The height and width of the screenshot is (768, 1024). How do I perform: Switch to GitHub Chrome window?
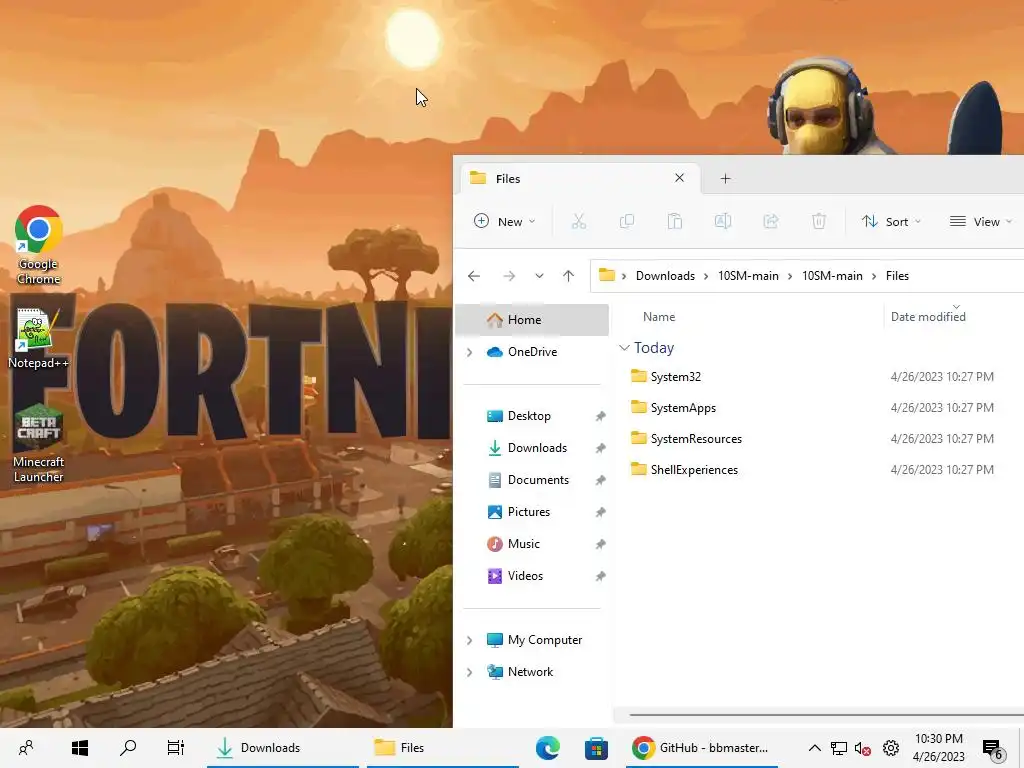tap(702, 748)
